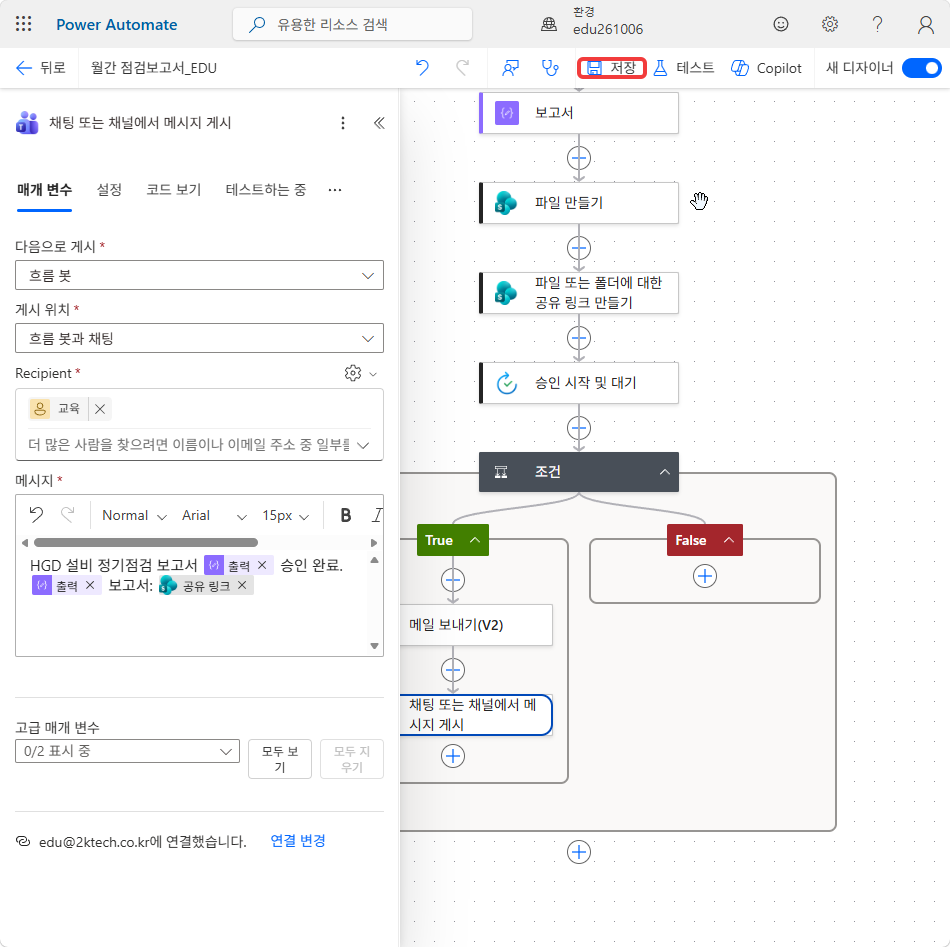Remove the first 출력 token
The image size is (950, 947).
tap(262, 565)
